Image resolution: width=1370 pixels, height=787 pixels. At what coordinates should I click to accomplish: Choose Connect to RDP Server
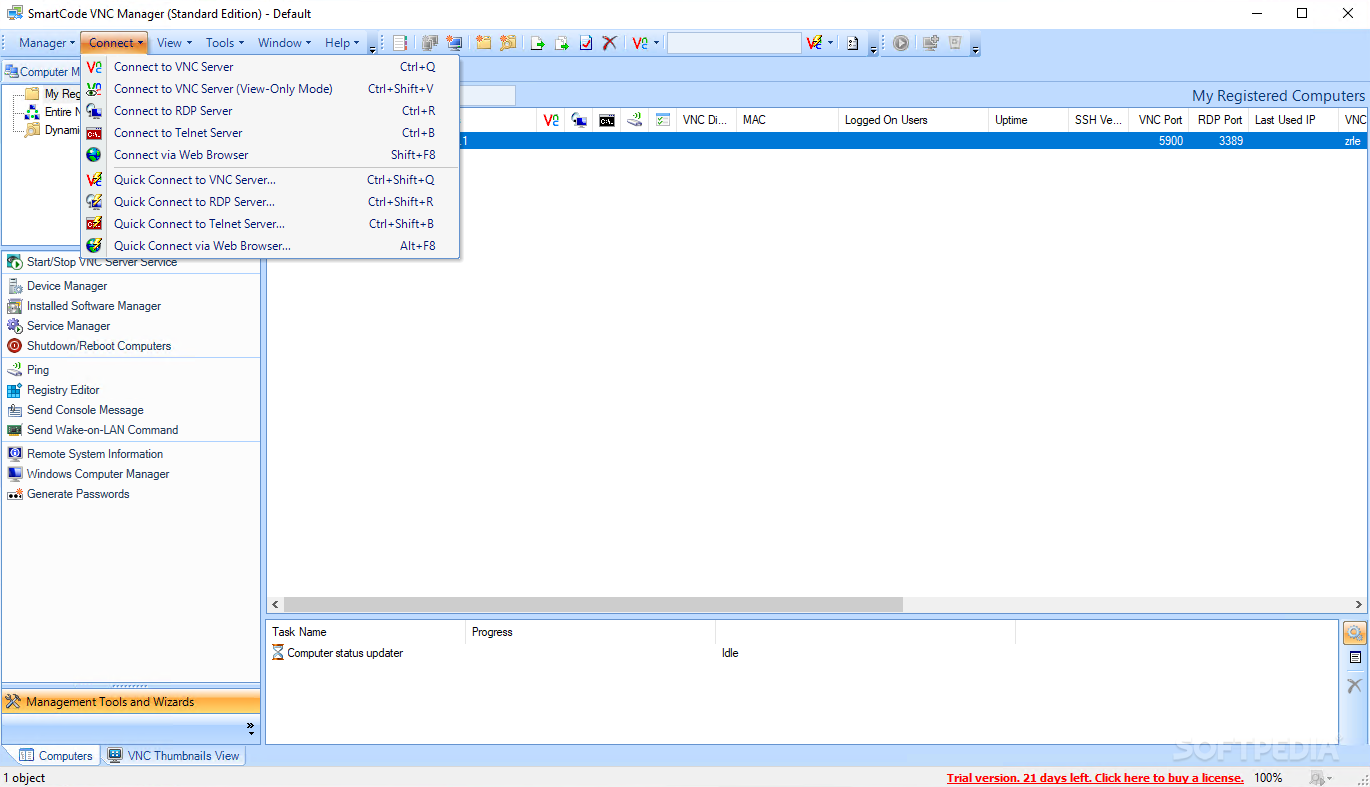pos(270,111)
